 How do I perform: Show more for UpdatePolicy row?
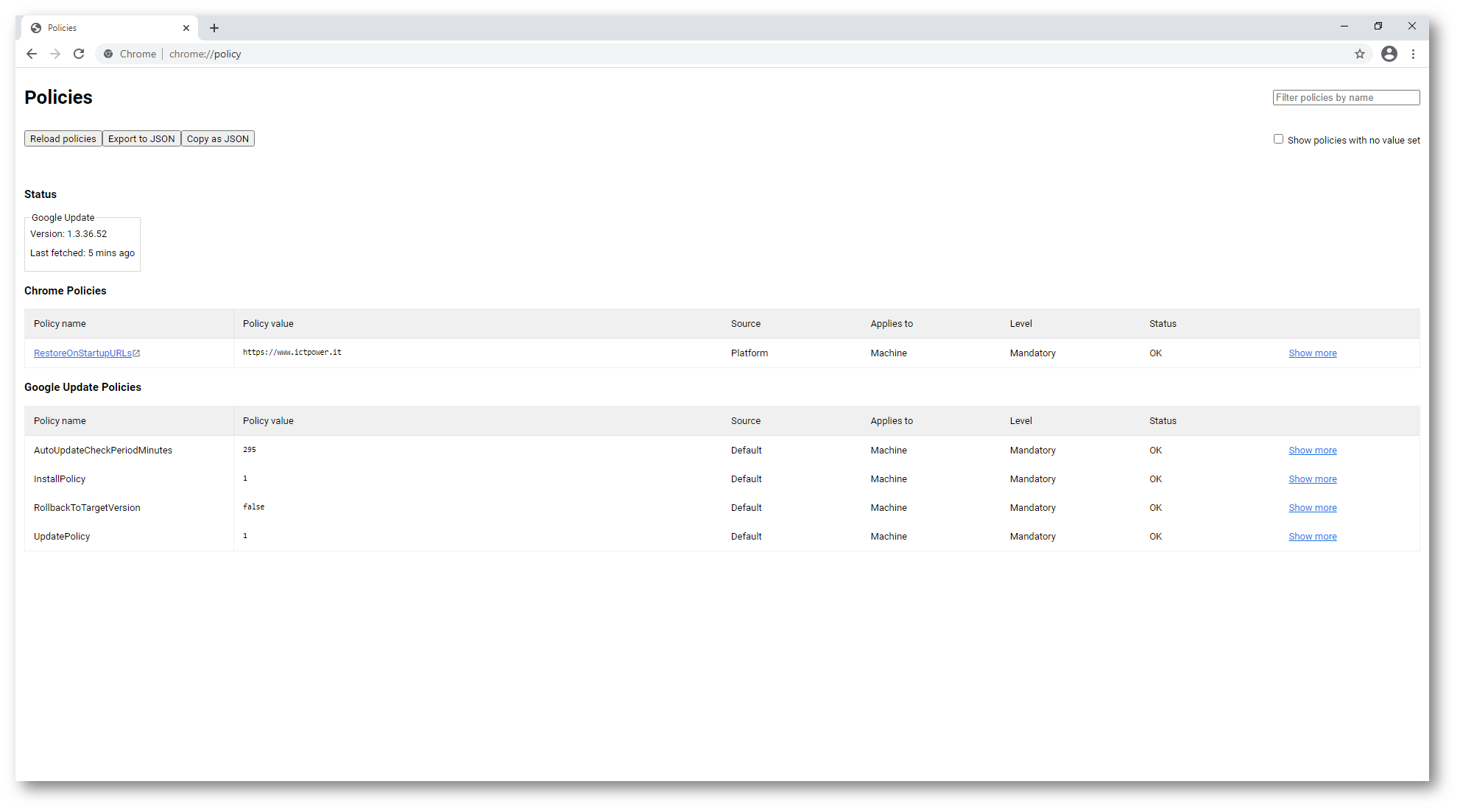(x=1312, y=537)
